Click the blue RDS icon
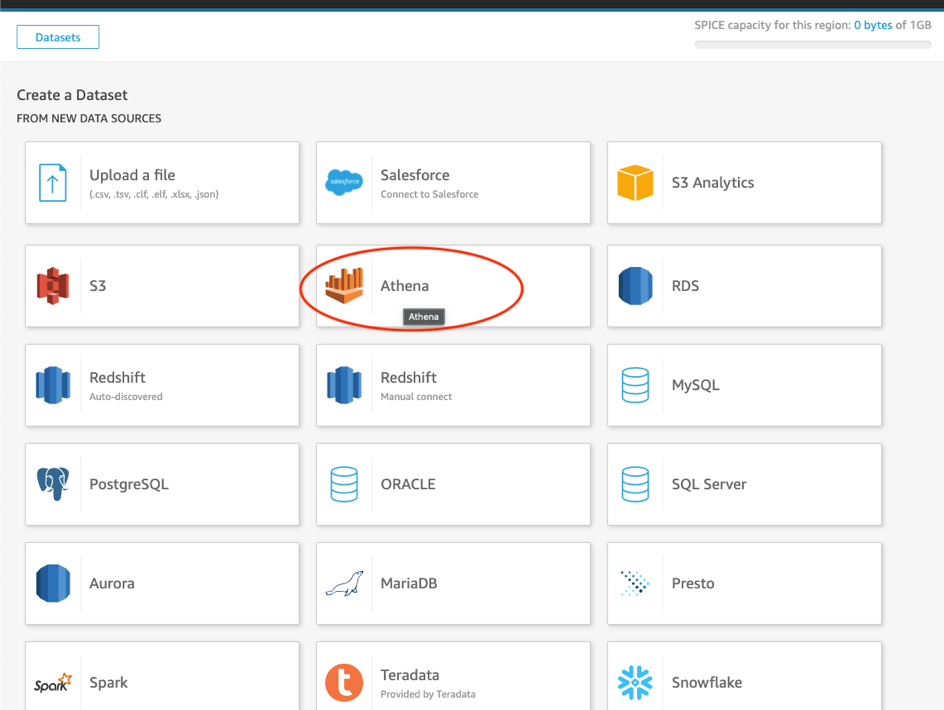 635,286
